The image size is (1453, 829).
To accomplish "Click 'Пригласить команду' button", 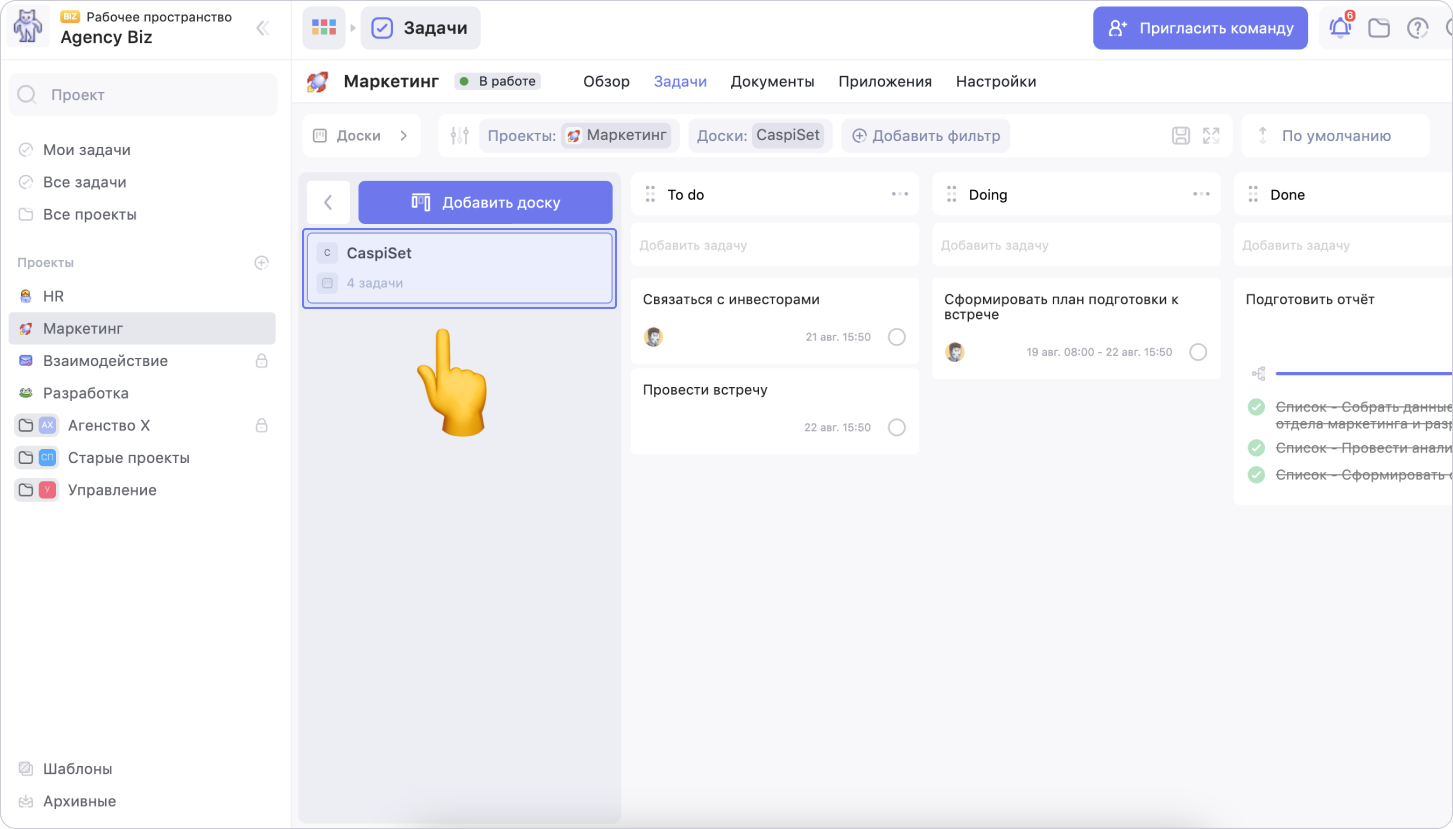I will tap(1200, 28).
